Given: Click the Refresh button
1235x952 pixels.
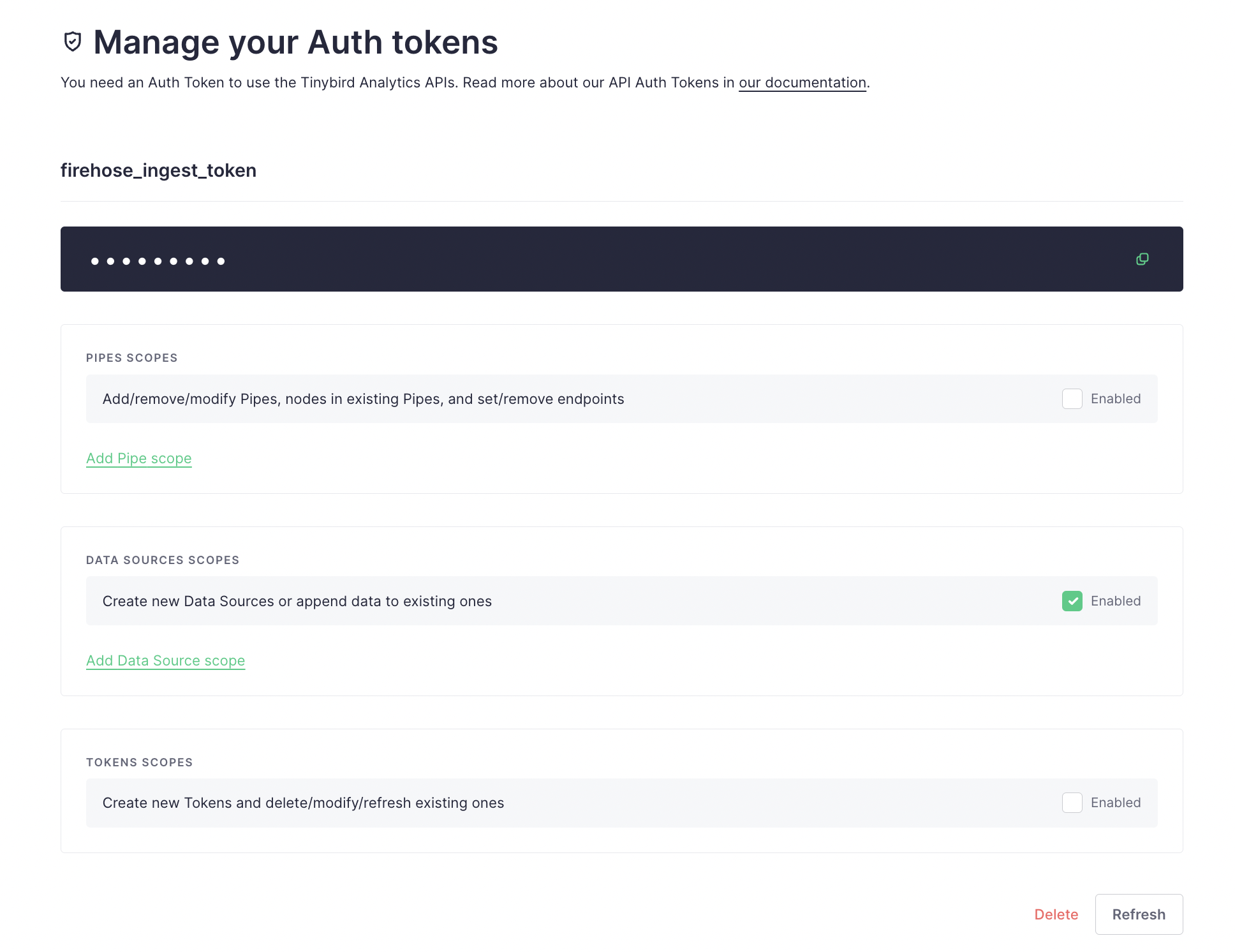Looking at the screenshot, I should coord(1139,914).
